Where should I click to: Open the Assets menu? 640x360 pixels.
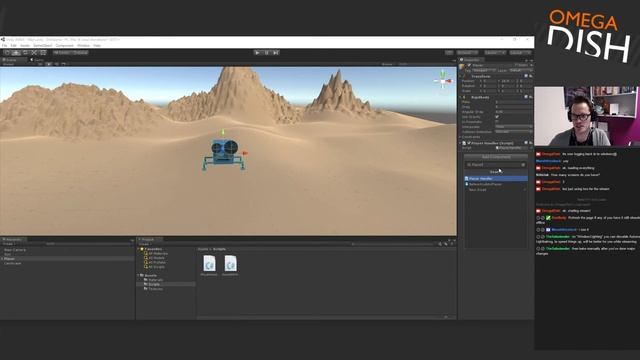25,46
